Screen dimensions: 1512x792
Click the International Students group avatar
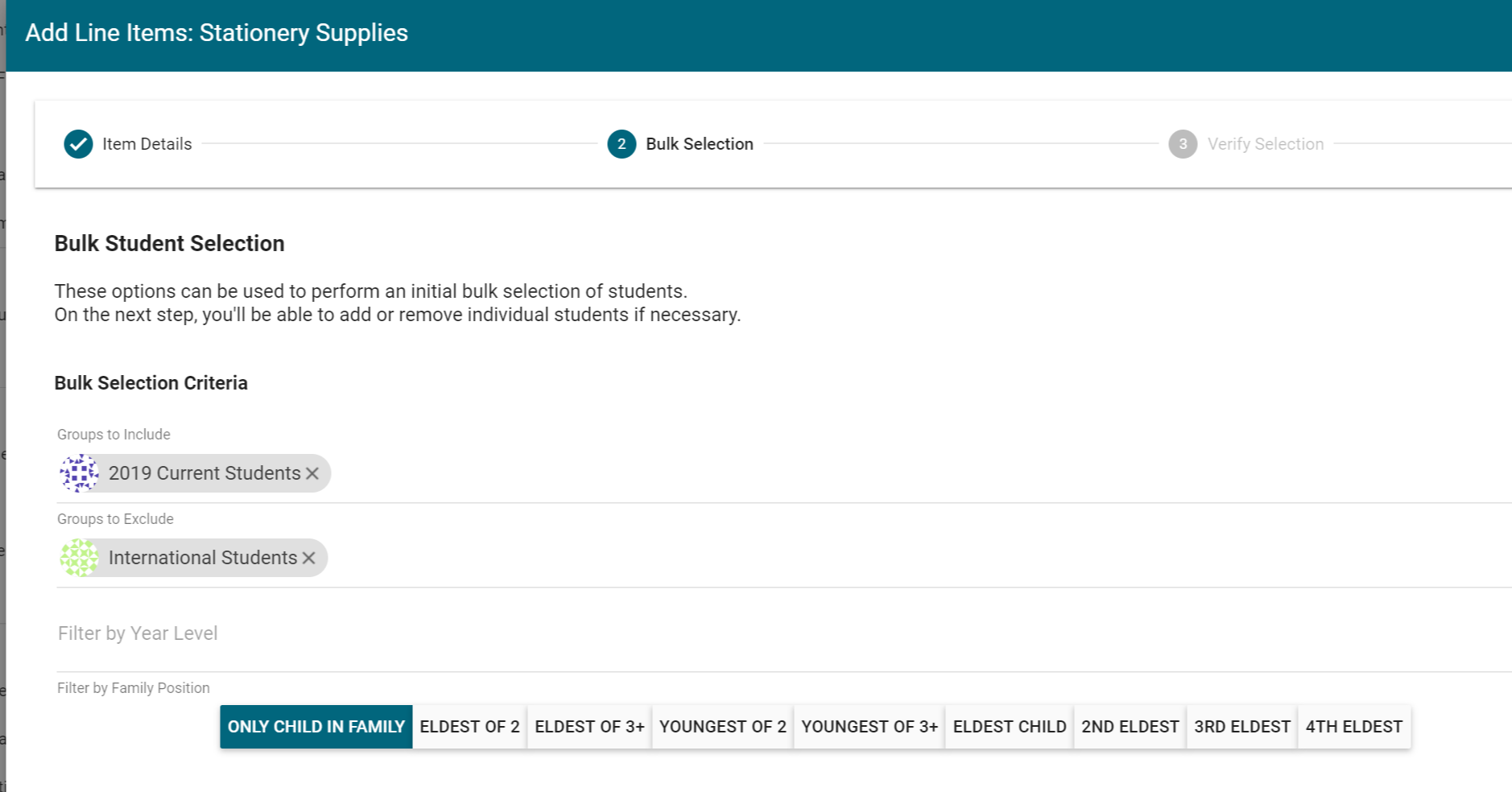pos(80,558)
